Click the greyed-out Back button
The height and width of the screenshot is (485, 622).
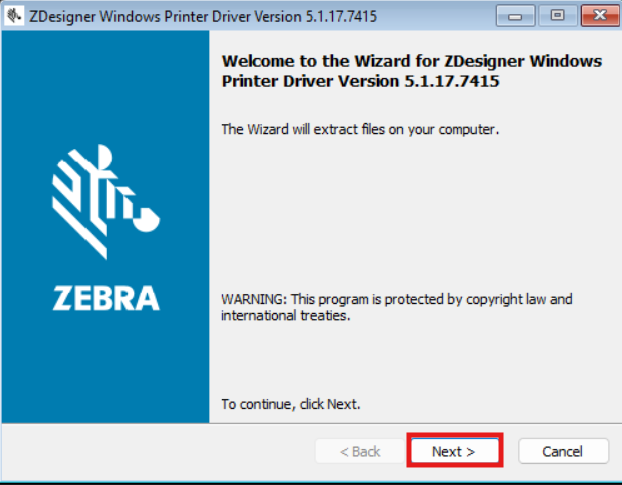pyautogui.click(x=360, y=451)
